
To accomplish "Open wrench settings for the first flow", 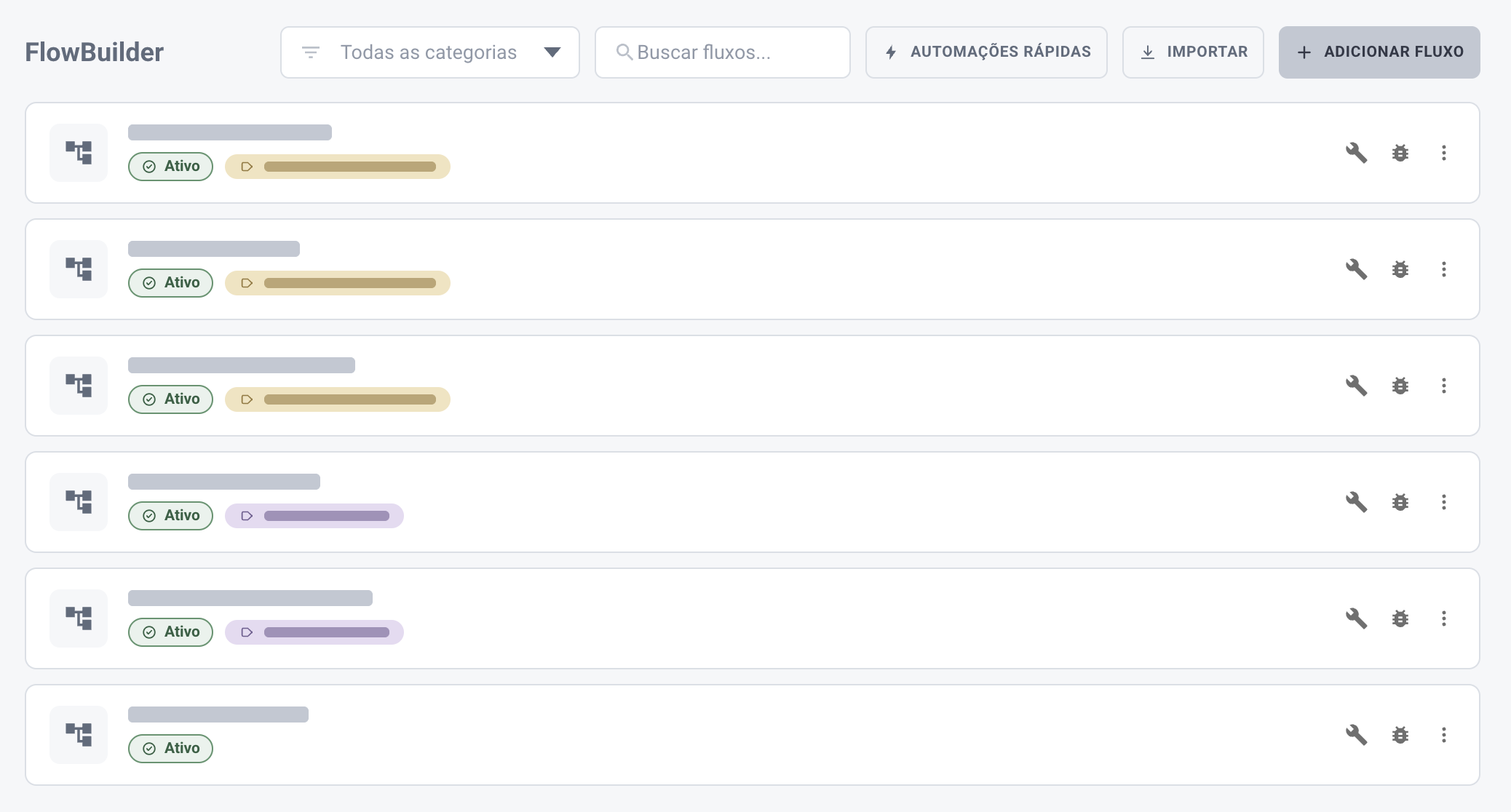I will coord(1356,153).
